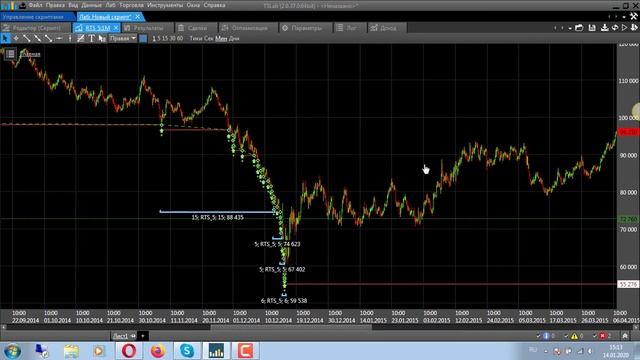The image size is (640, 360).
Task: Run the script with play icon
Action: [x=624, y=28]
